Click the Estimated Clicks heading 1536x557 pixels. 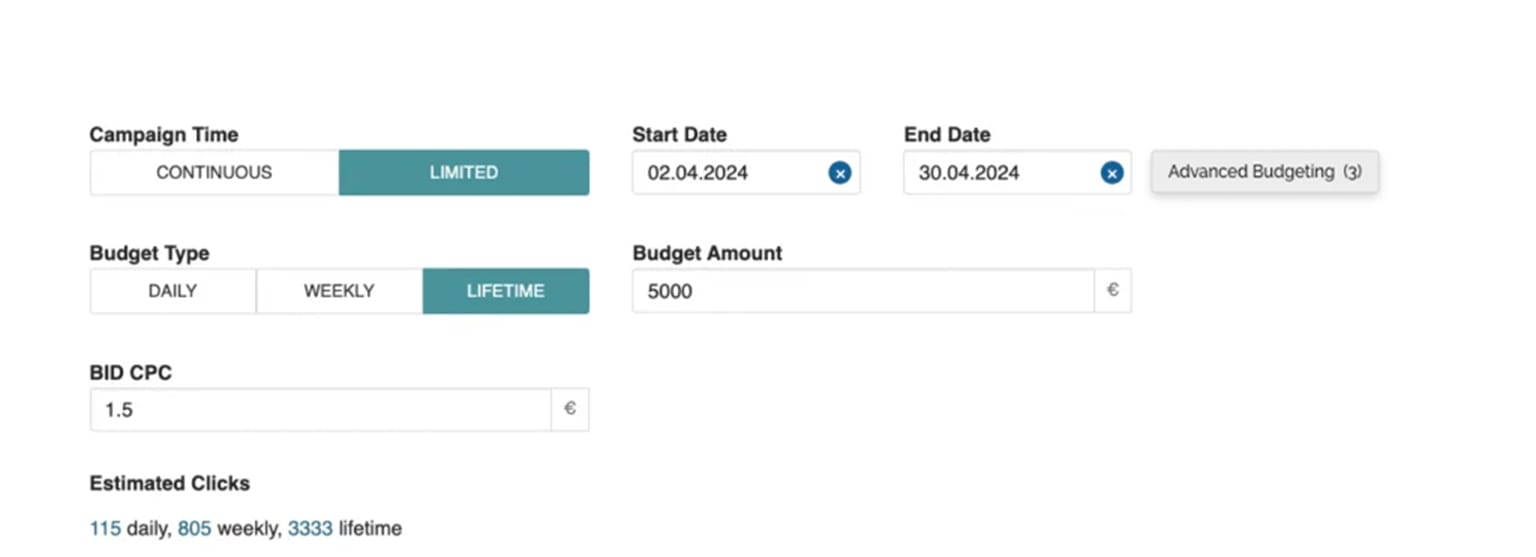coord(170,483)
